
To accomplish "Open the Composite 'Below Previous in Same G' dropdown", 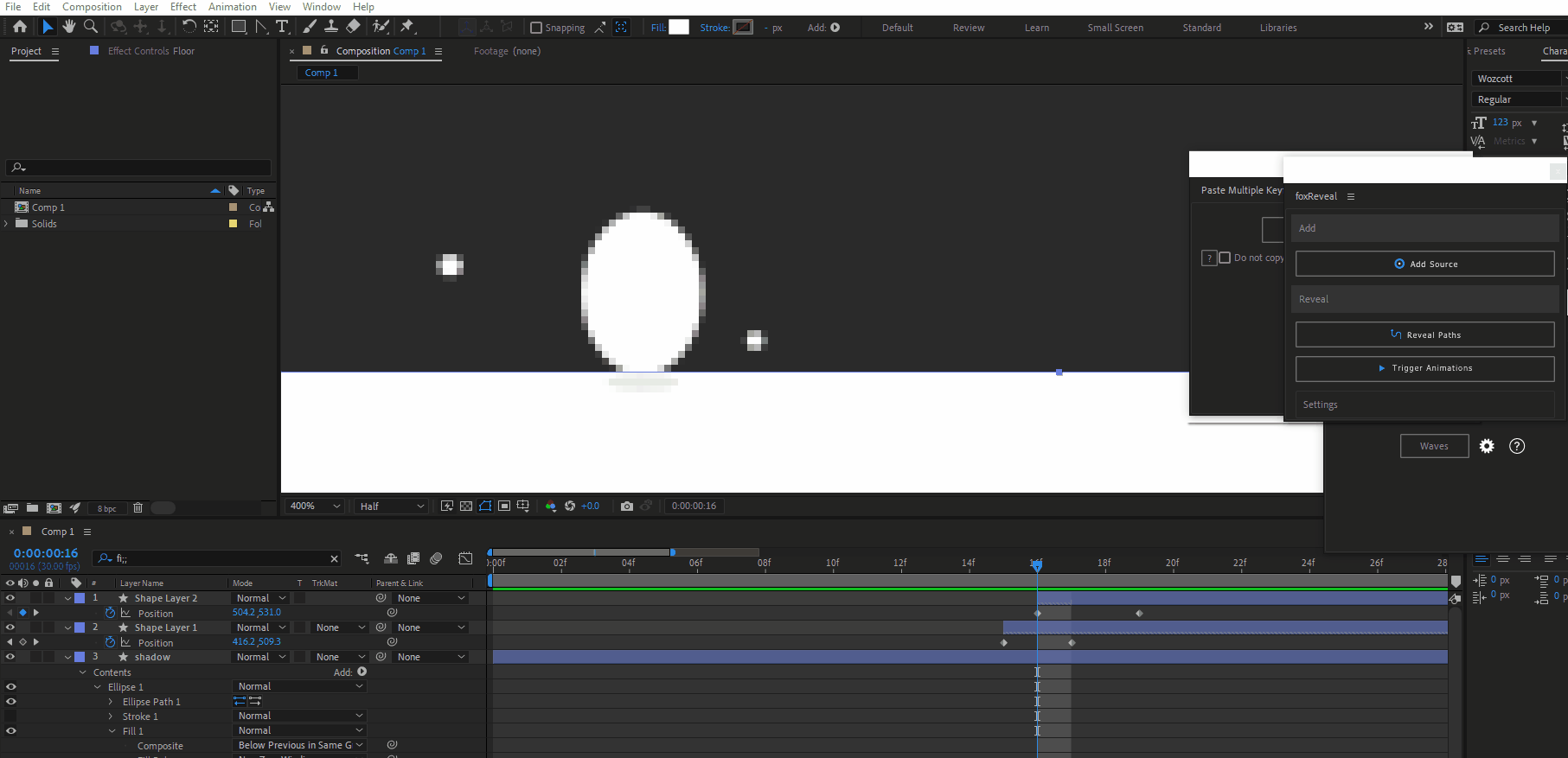I will click(300, 745).
